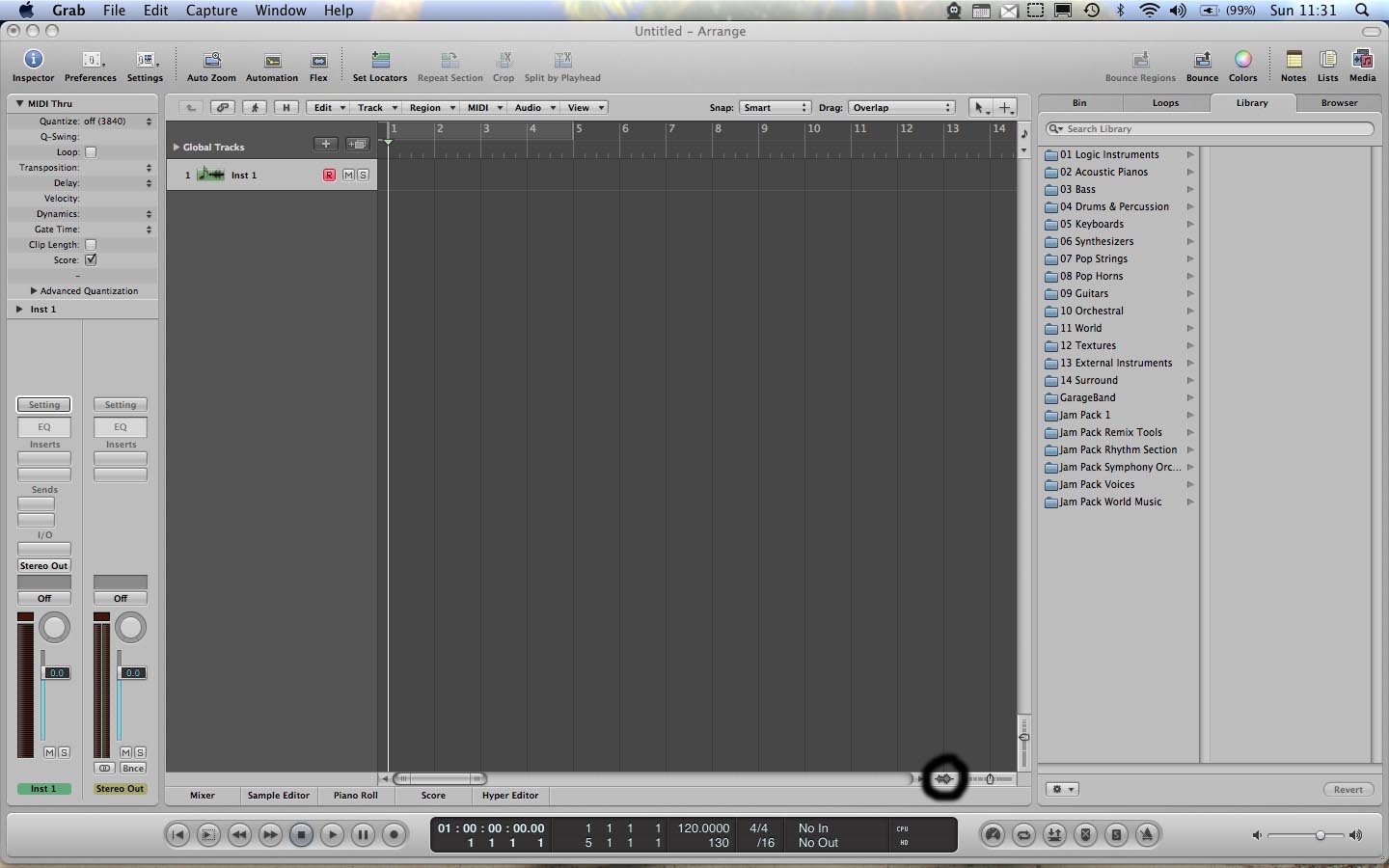Click the master volume slider in transport
This screenshot has width=1389, height=868.
click(1320, 835)
